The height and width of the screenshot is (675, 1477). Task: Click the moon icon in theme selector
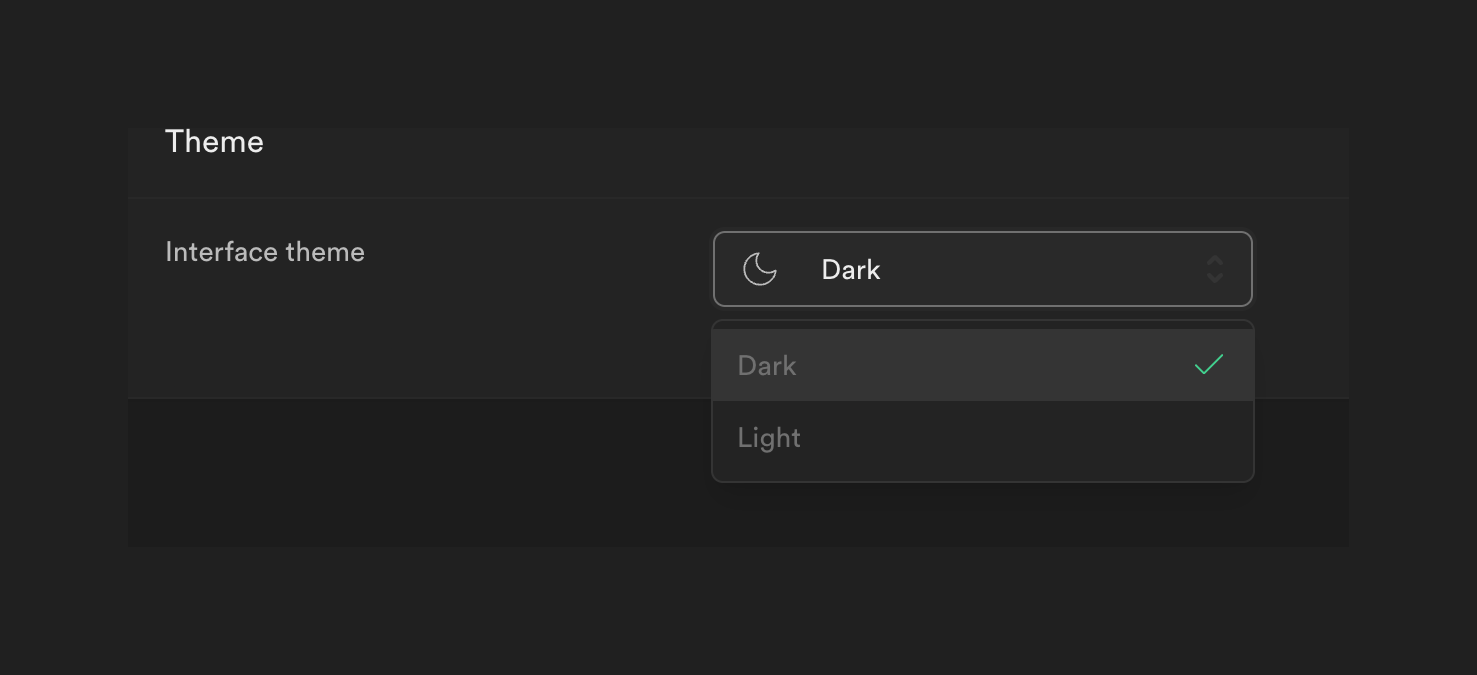click(x=760, y=269)
